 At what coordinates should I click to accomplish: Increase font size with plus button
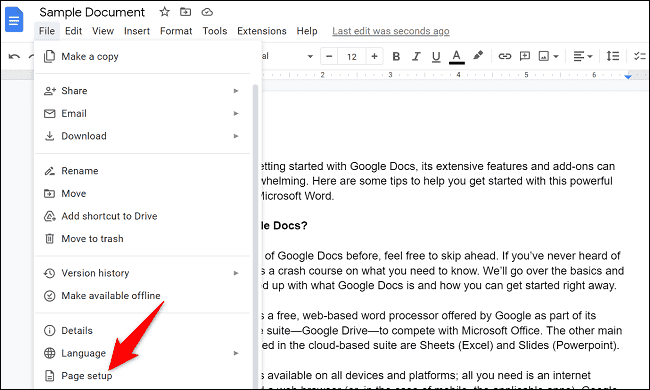374,56
